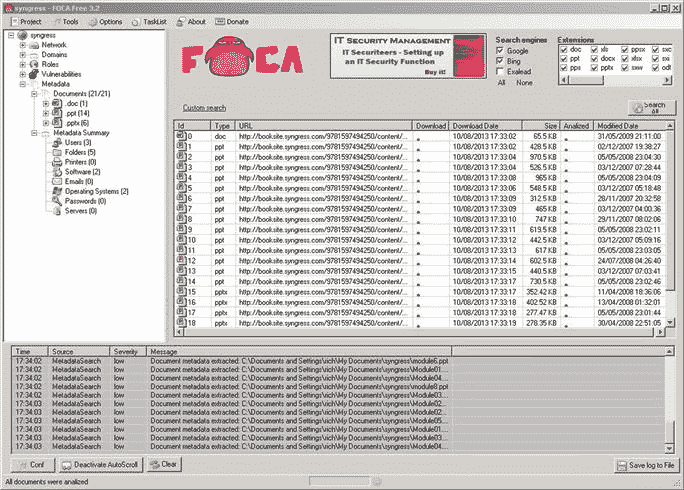Click the Operating Systems (2) icon
Screen dimensions: 684x490
(x=57, y=191)
